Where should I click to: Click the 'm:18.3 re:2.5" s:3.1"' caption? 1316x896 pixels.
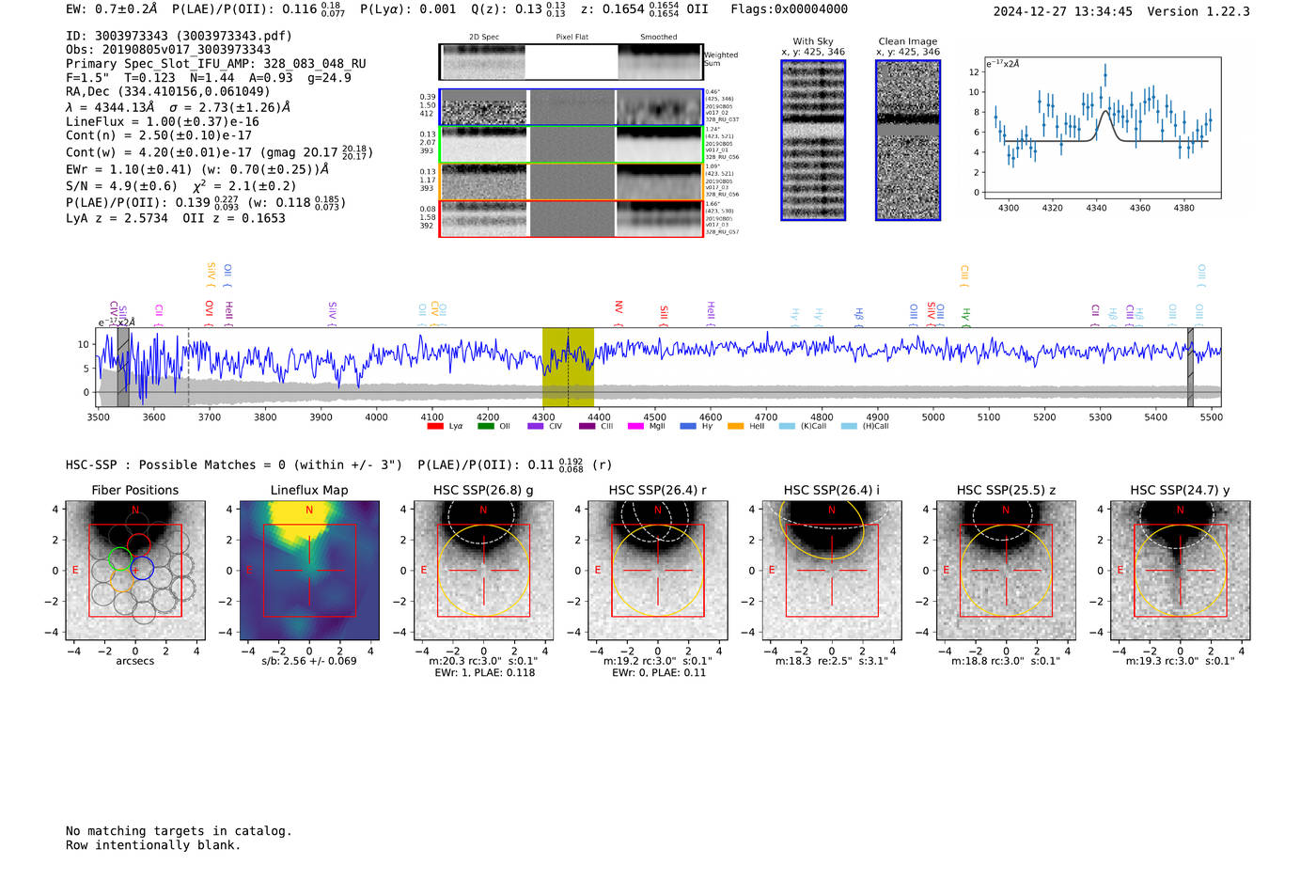pos(832,661)
